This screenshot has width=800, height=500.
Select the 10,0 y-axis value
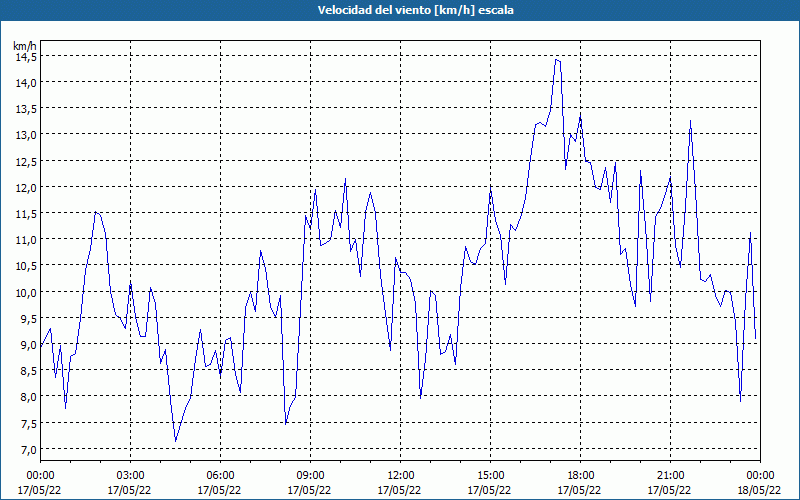click(26, 292)
